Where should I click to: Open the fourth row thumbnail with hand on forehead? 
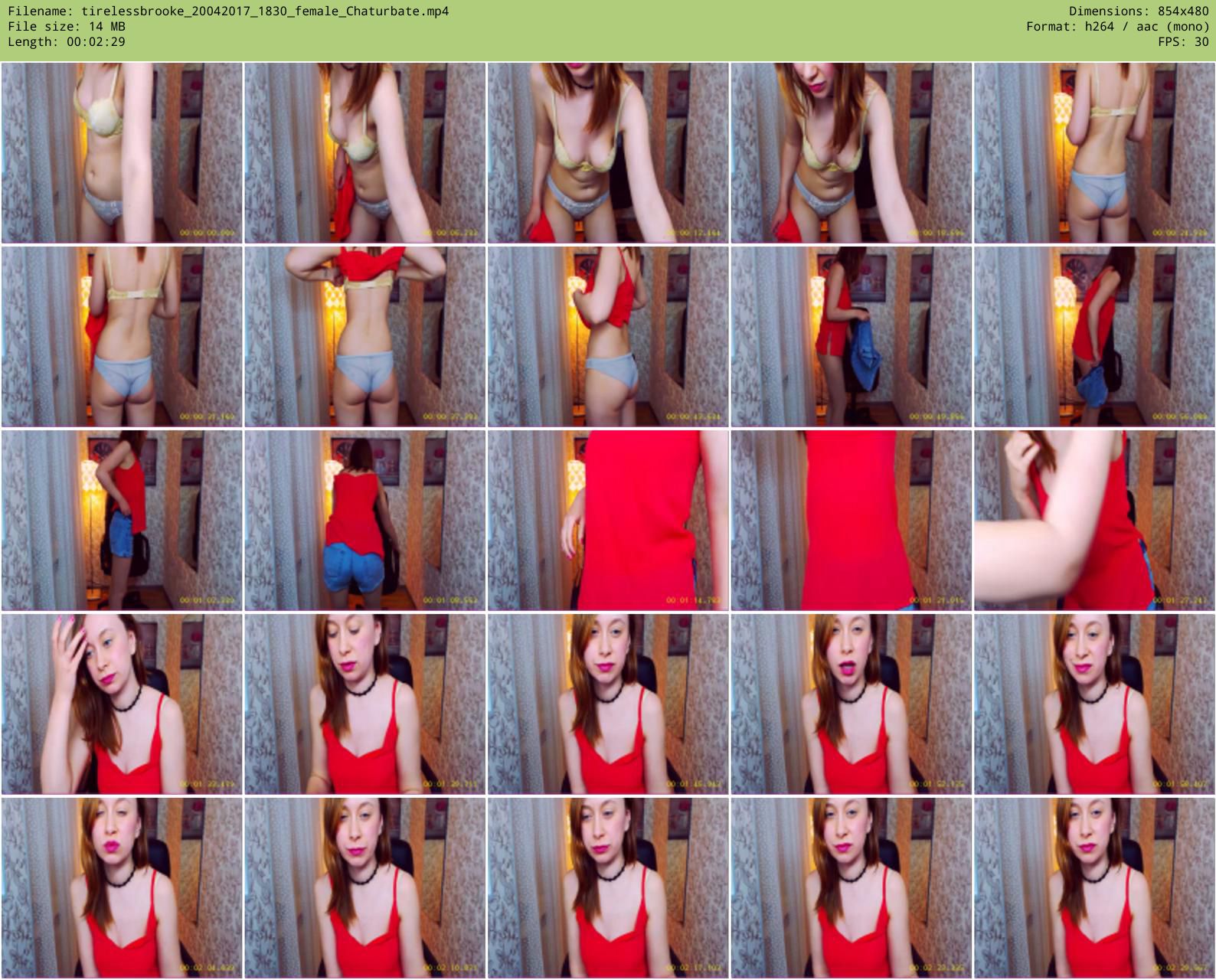coord(122,704)
